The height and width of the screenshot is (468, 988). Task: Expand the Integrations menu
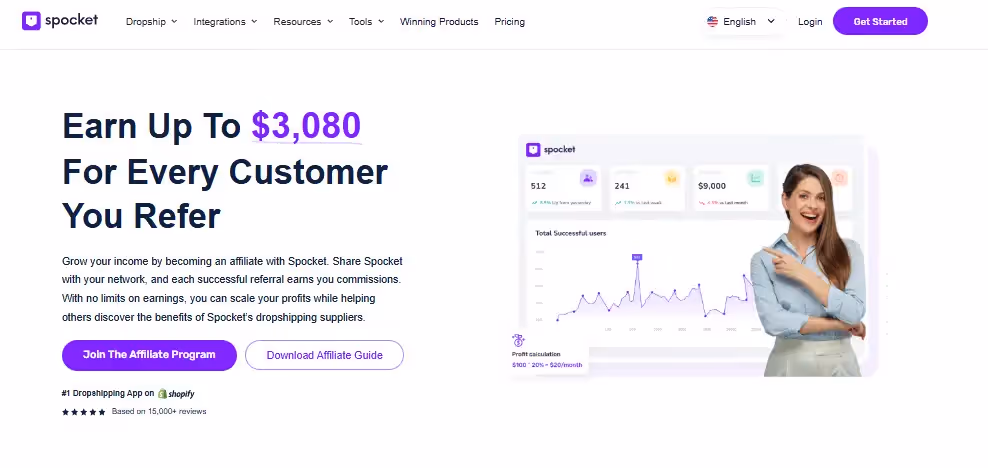click(225, 21)
